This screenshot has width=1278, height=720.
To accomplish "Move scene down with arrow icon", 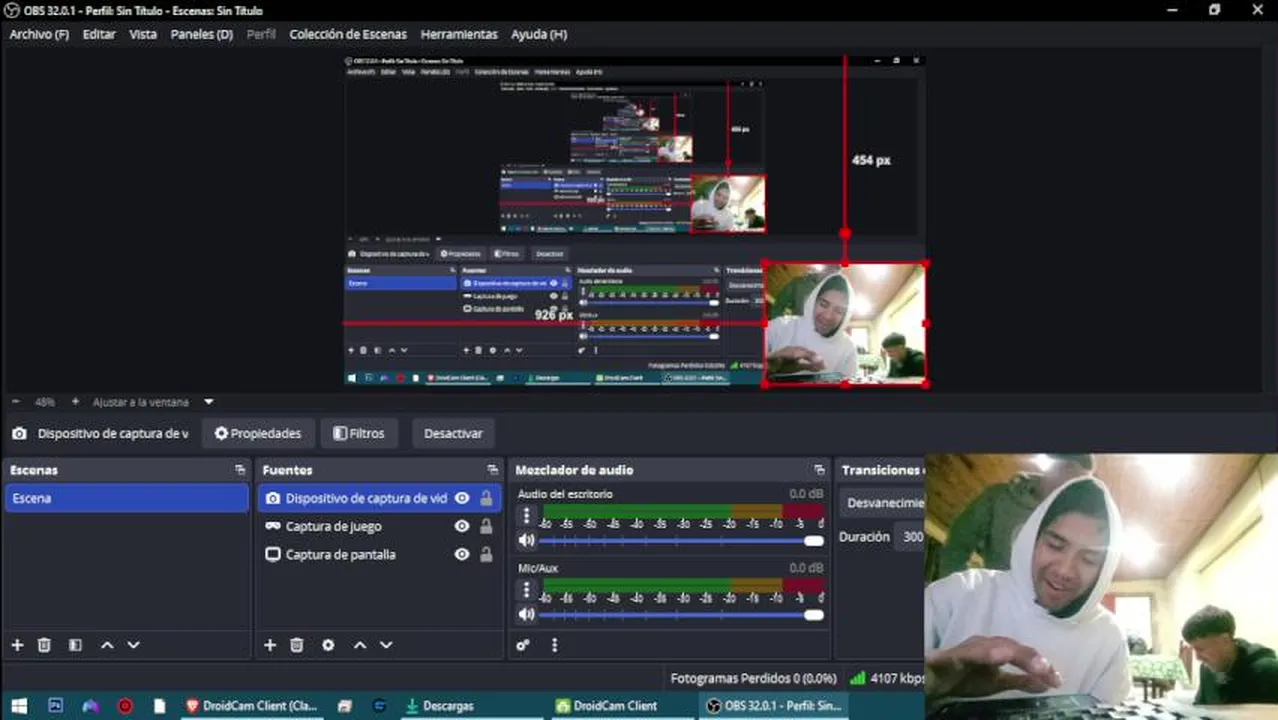I will [x=133, y=645].
